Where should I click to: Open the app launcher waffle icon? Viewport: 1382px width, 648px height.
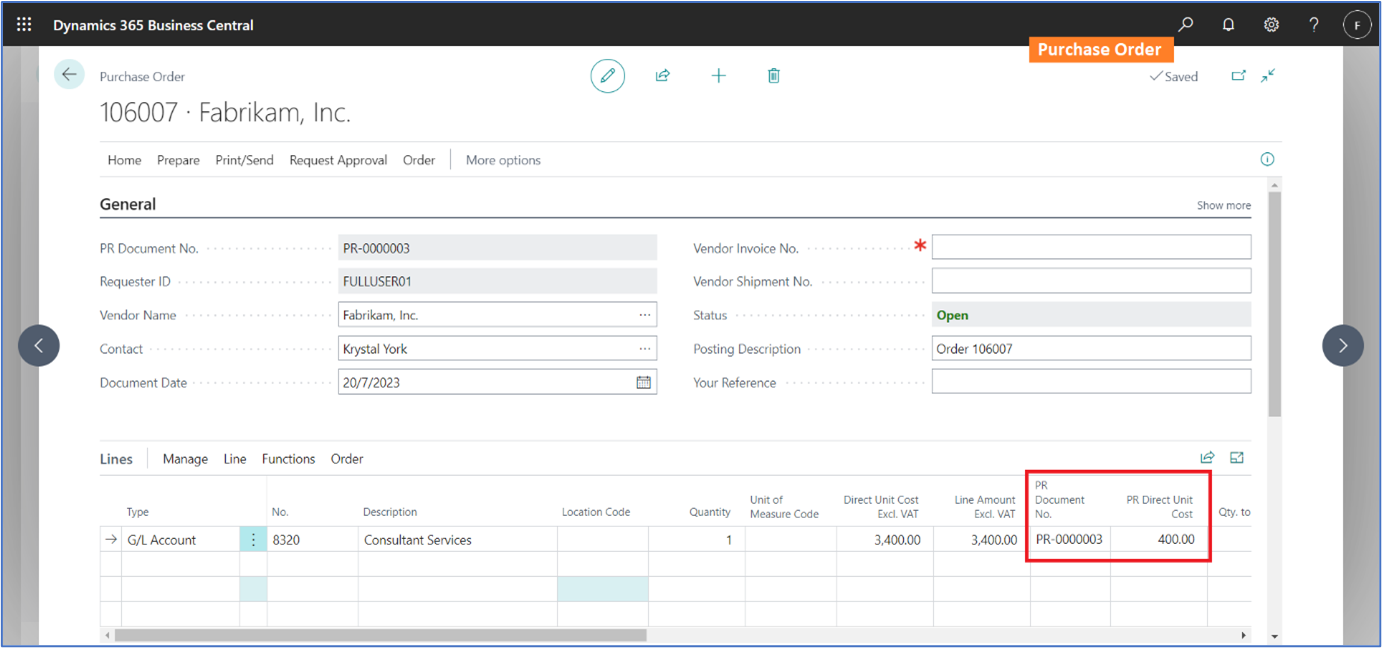[24, 25]
